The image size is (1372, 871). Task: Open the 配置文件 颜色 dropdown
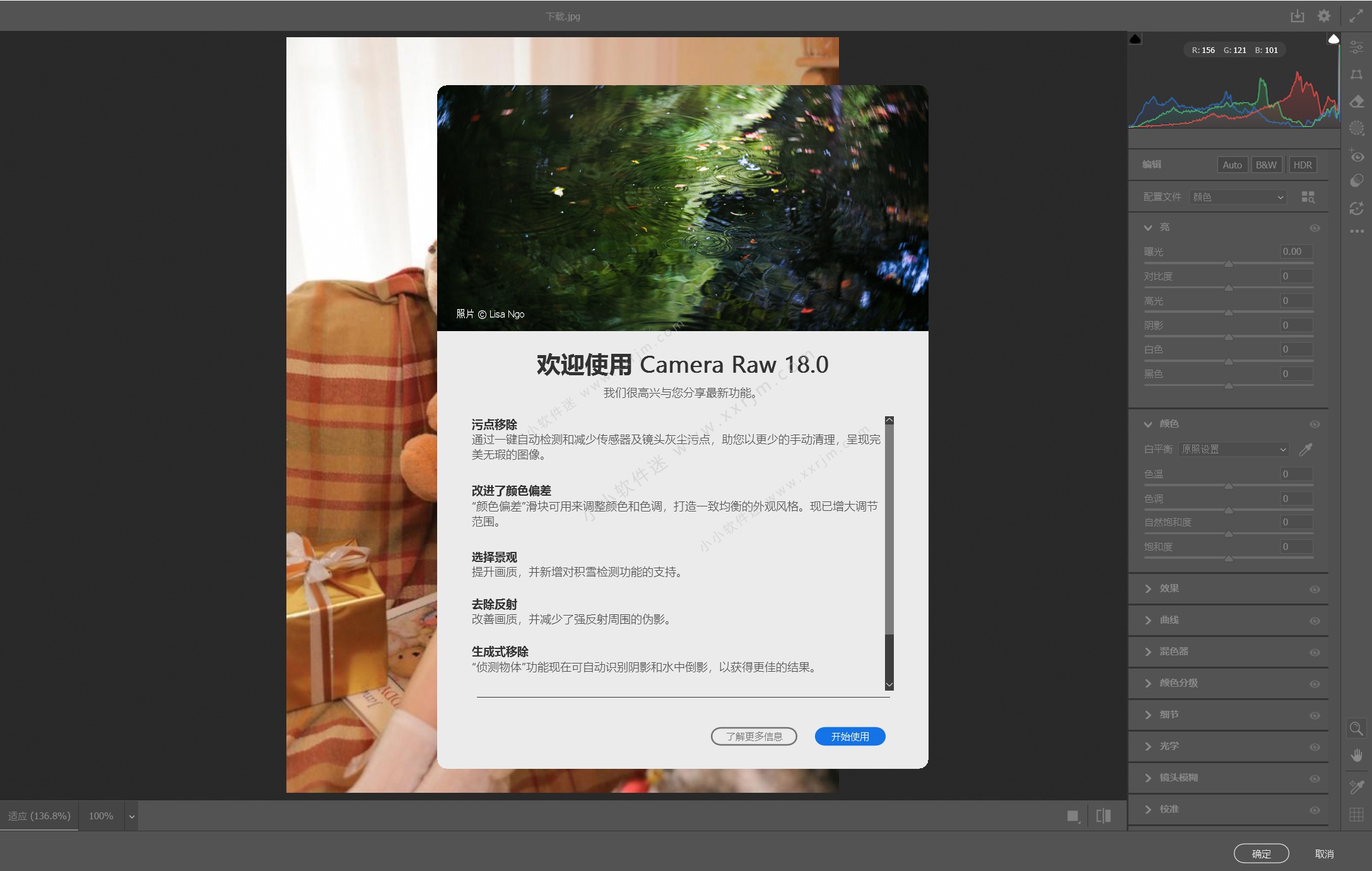(1238, 197)
